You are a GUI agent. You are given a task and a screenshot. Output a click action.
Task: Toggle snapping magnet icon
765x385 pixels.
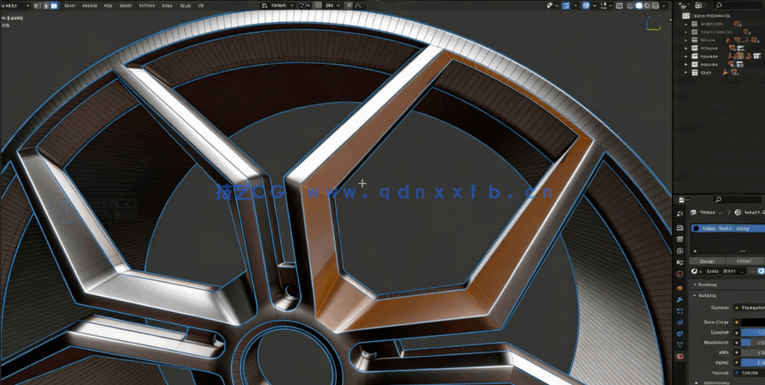pos(317,5)
